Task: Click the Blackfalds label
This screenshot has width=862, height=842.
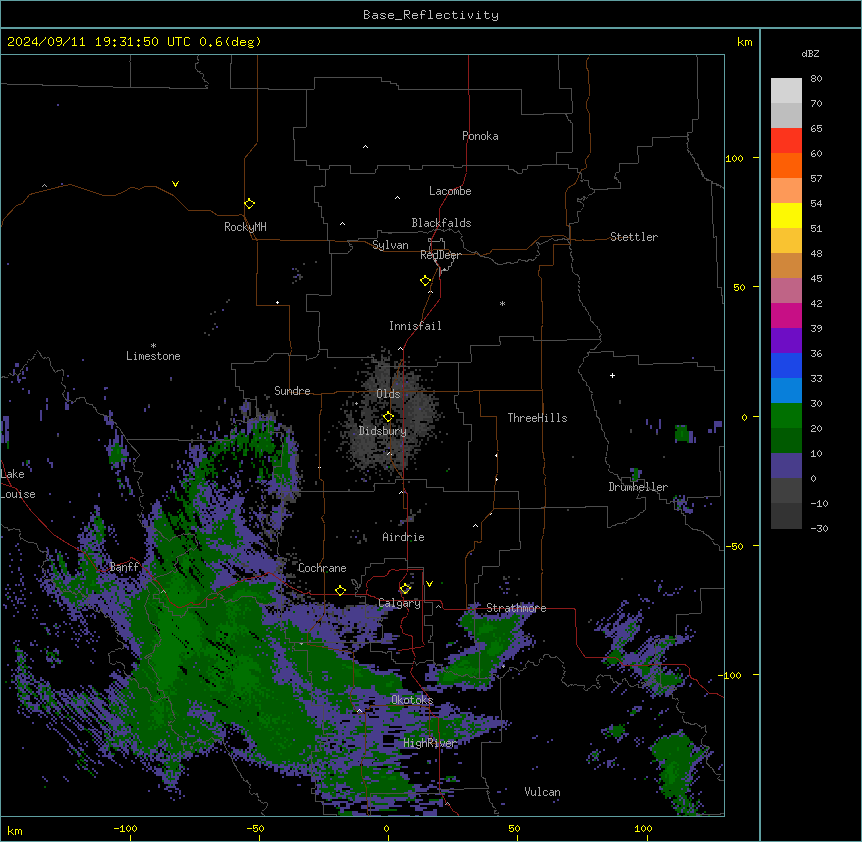Action: 441,223
